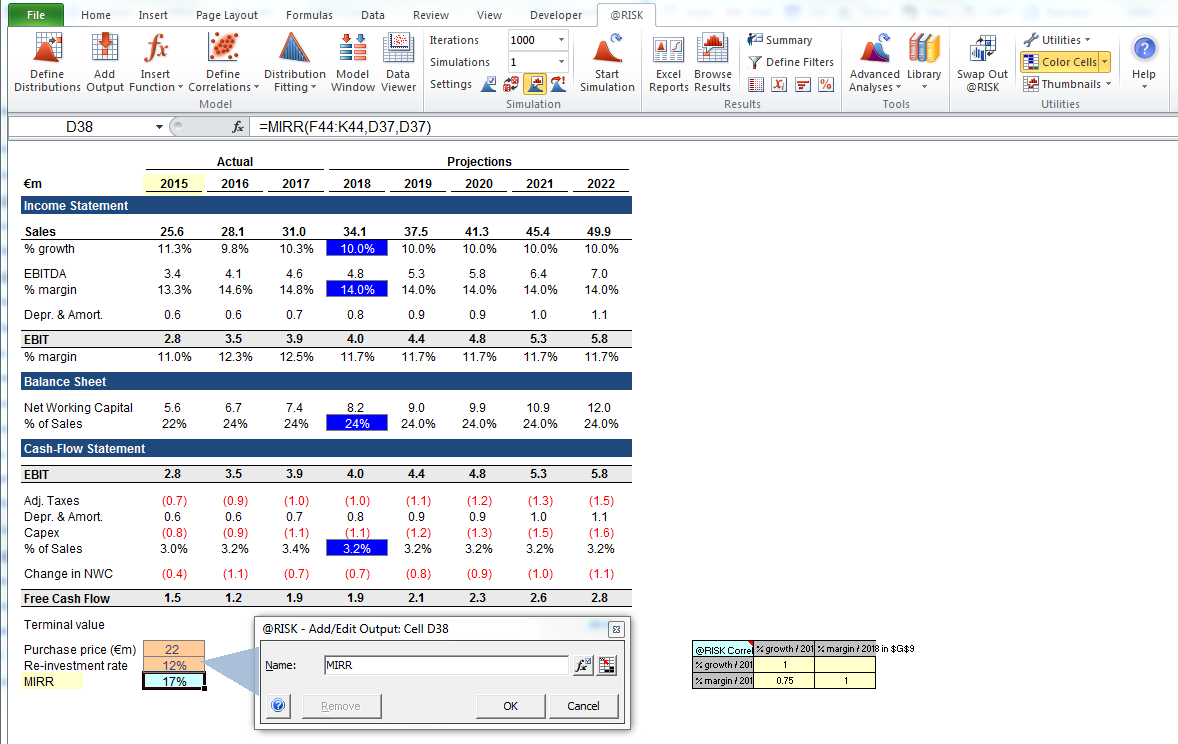Click Cancel in Add/Edit Output dialog
The height and width of the screenshot is (744, 1178).
tap(583, 706)
